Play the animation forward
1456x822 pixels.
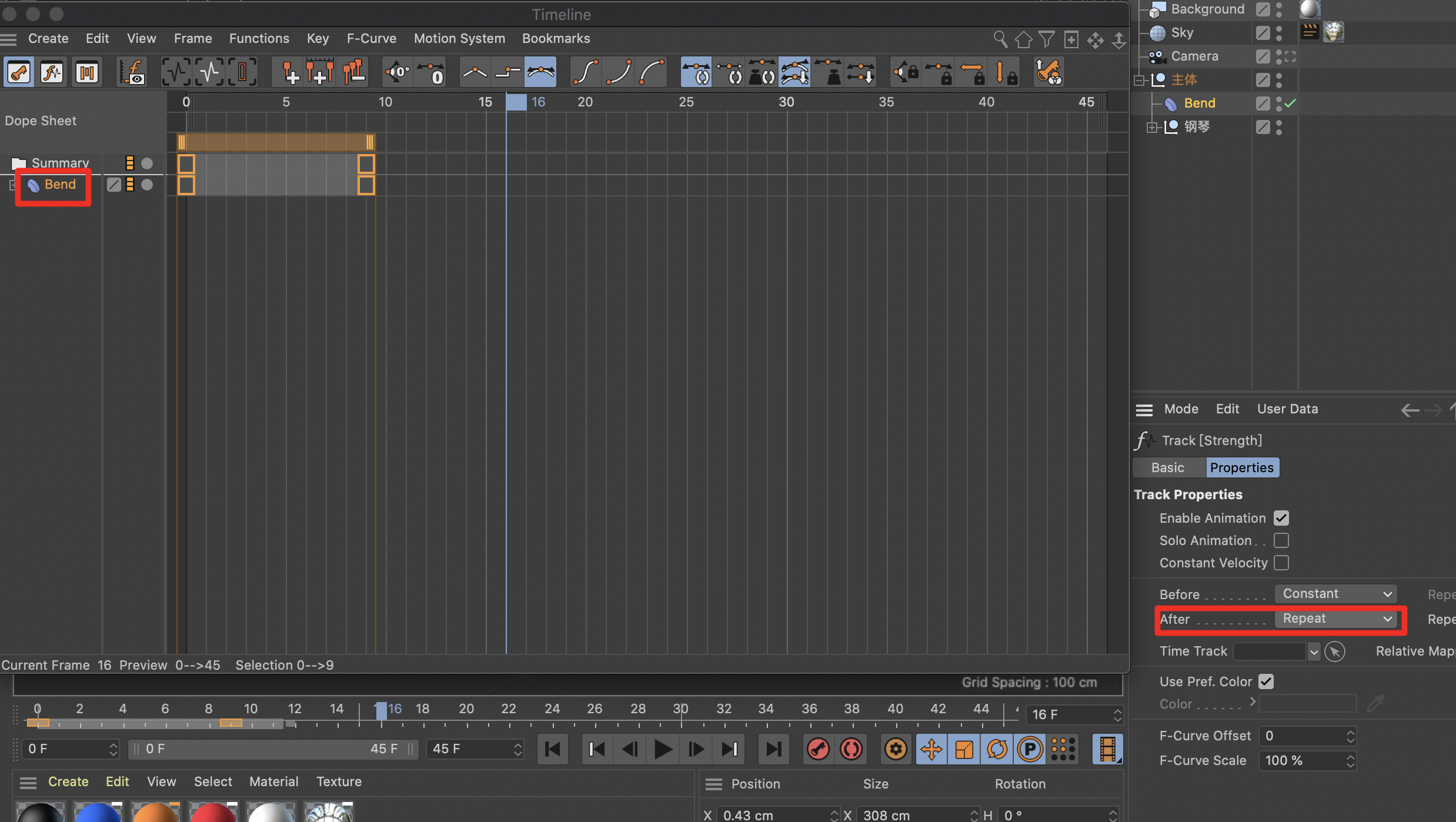(x=663, y=749)
